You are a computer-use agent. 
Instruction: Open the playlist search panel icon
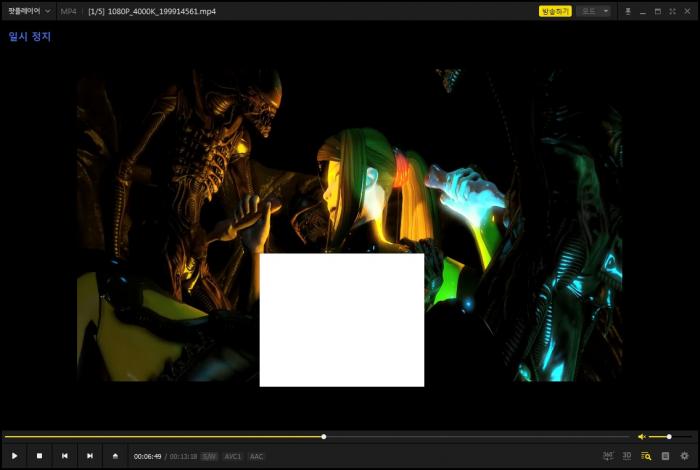646,456
